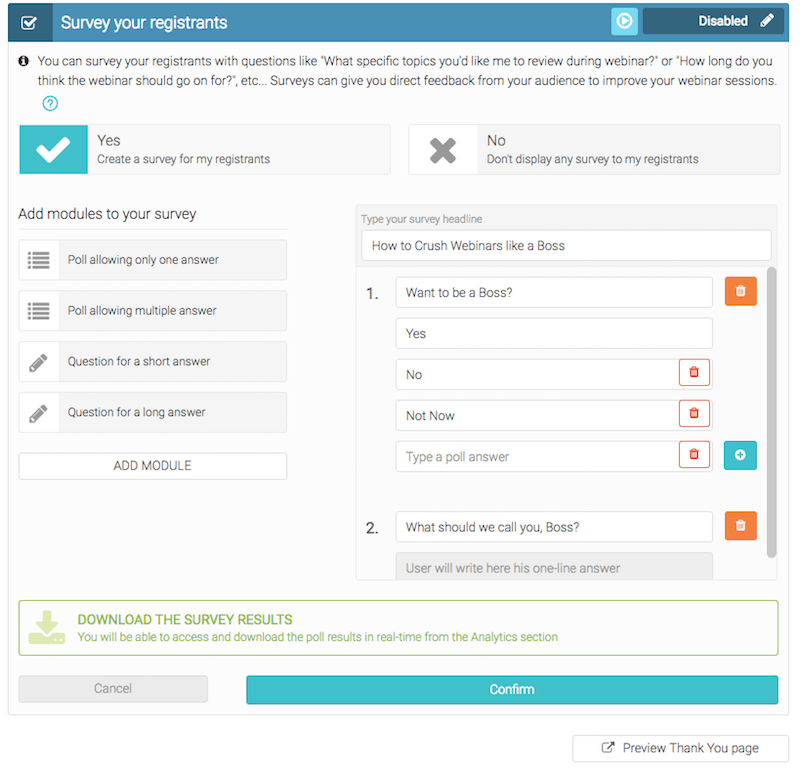Choose Poll allowing multiple answer module
Viewport: 800px width, 774px height.
pos(152,311)
